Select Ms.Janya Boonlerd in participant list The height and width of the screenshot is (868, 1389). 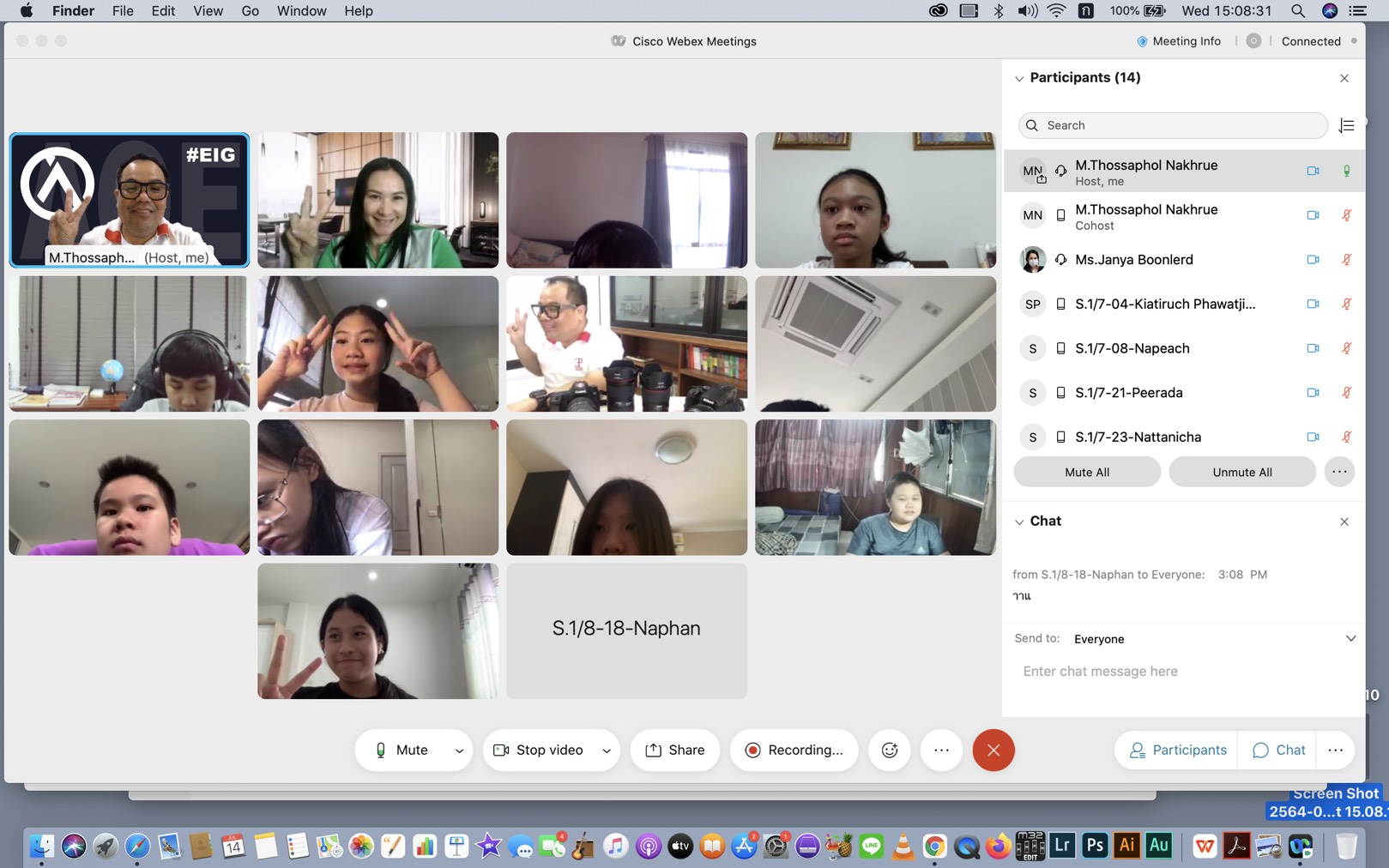[1184, 259]
